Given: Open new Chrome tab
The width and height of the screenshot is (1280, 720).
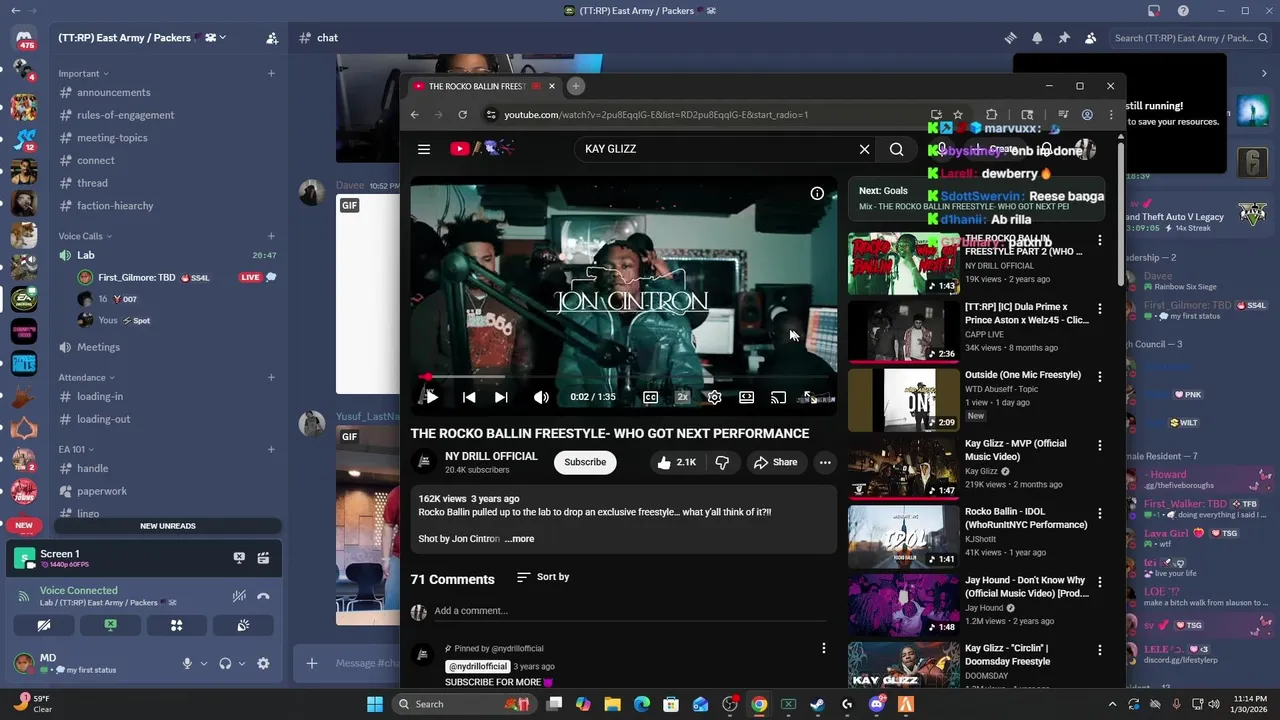Looking at the screenshot, I should click(x=576, y=86).
